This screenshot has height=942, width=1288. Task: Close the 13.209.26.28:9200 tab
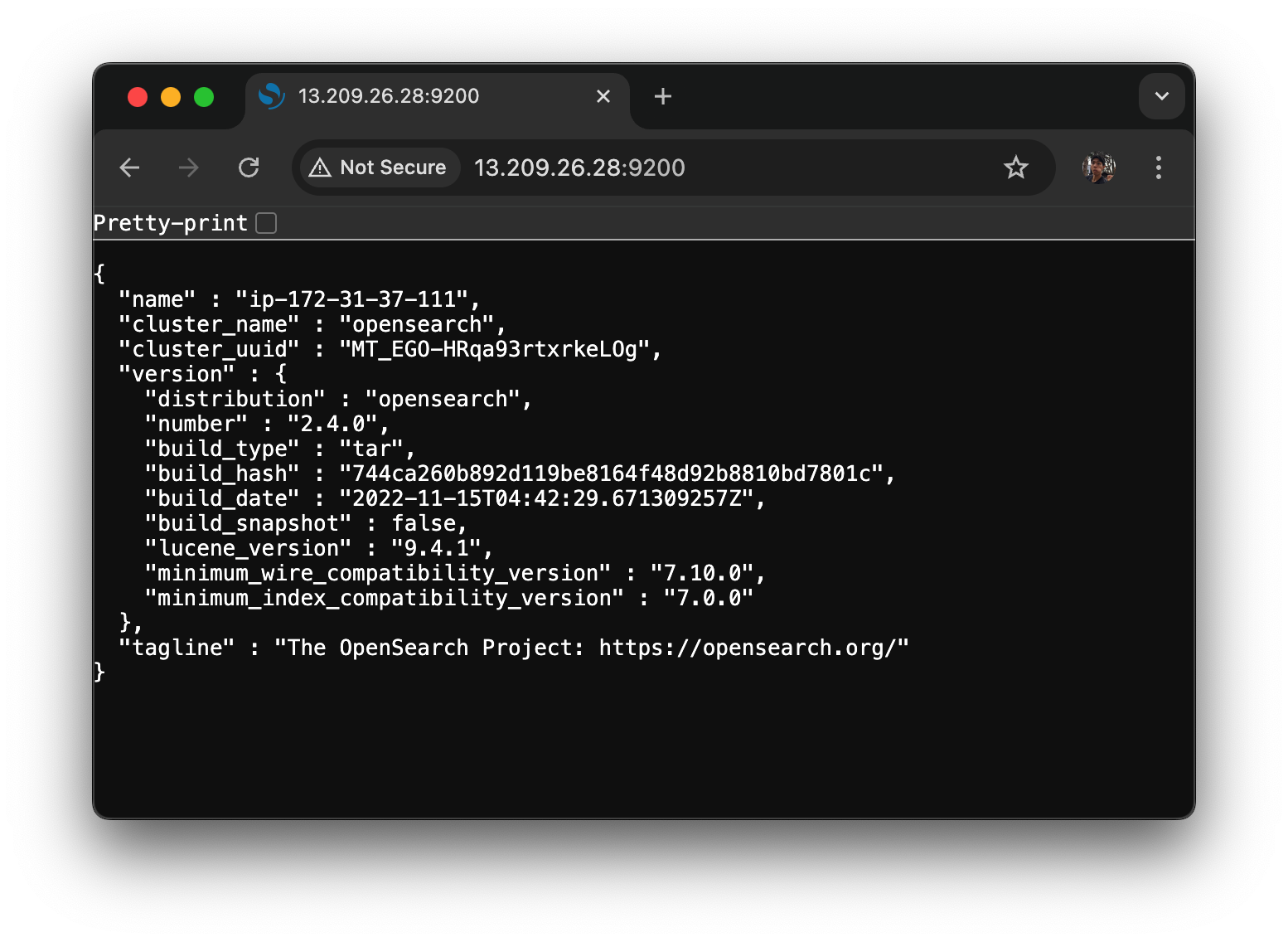(603, 96)
